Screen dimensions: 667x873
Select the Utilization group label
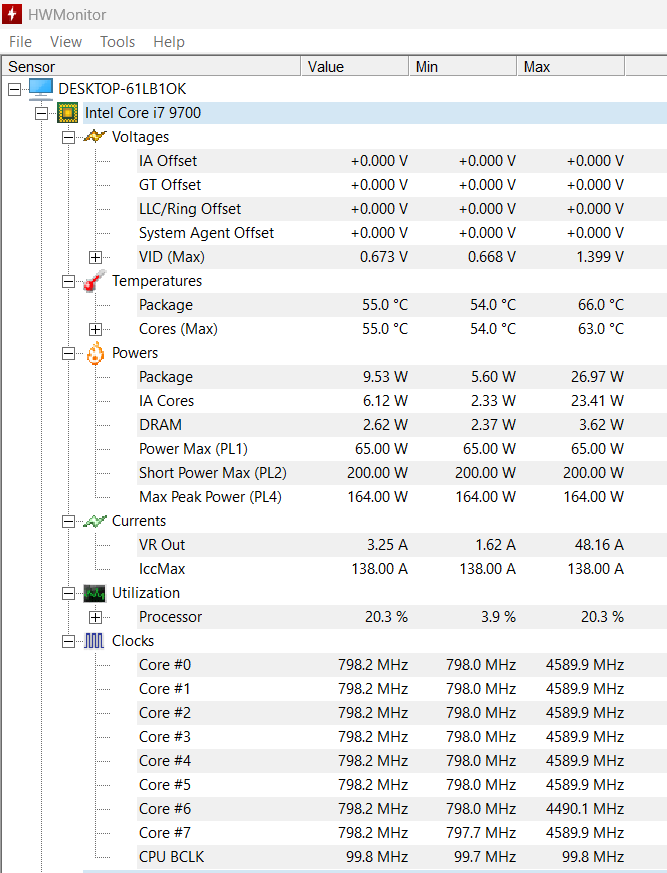pyautogui.click(x=146, y=593)
